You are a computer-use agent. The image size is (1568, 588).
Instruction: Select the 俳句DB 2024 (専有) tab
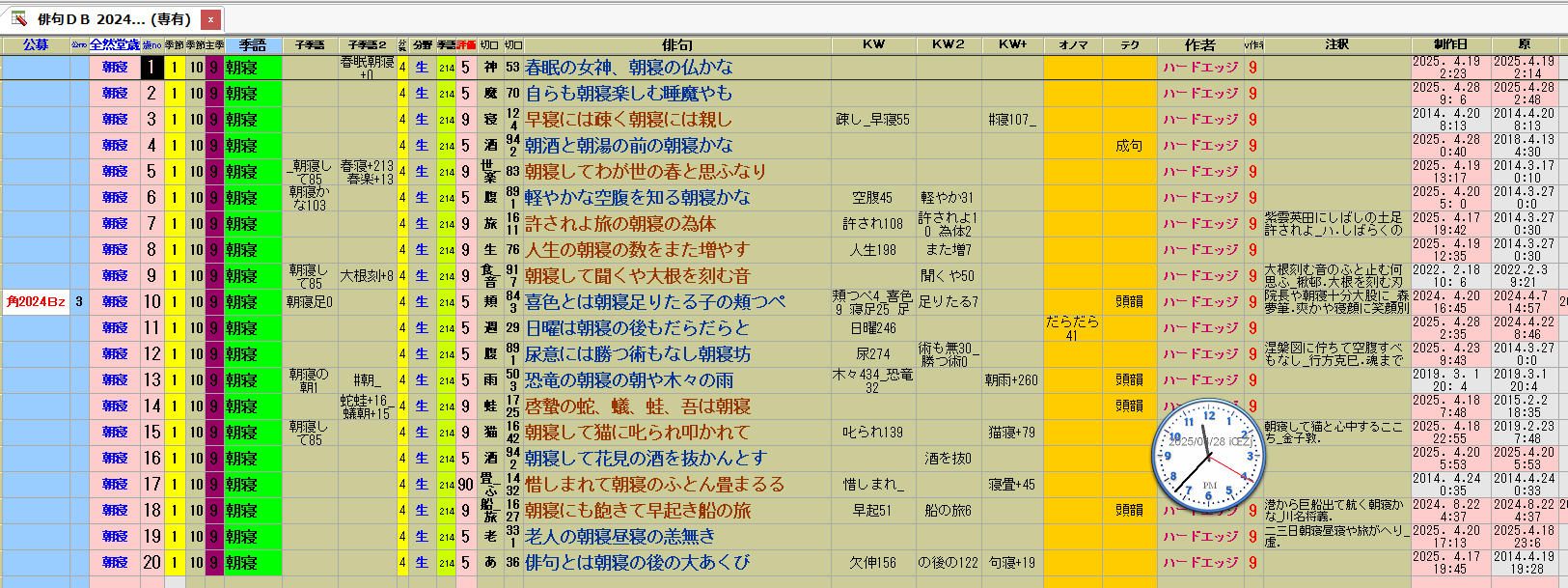[114, 18]
